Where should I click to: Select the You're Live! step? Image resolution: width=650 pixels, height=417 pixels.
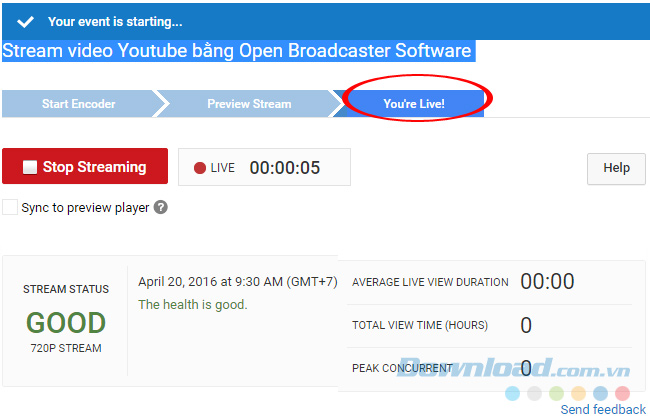pos(414,104)
